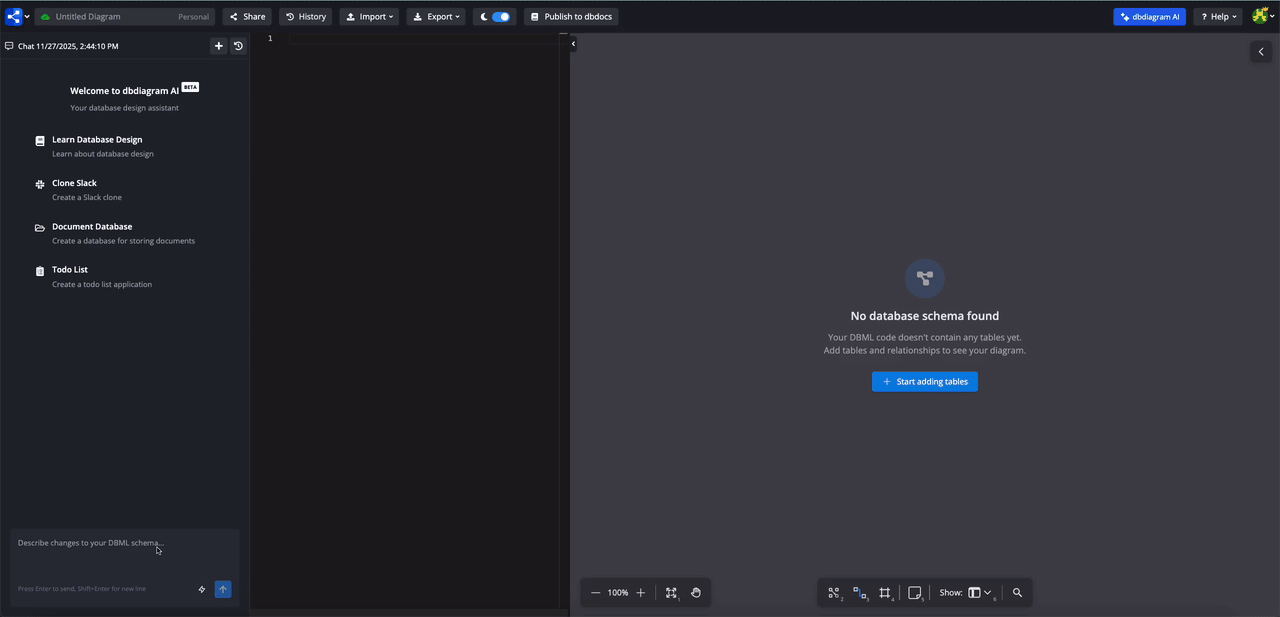Select the hand pan tool
The width and height of the screenshot is (1280, 617).
point(696,592)
